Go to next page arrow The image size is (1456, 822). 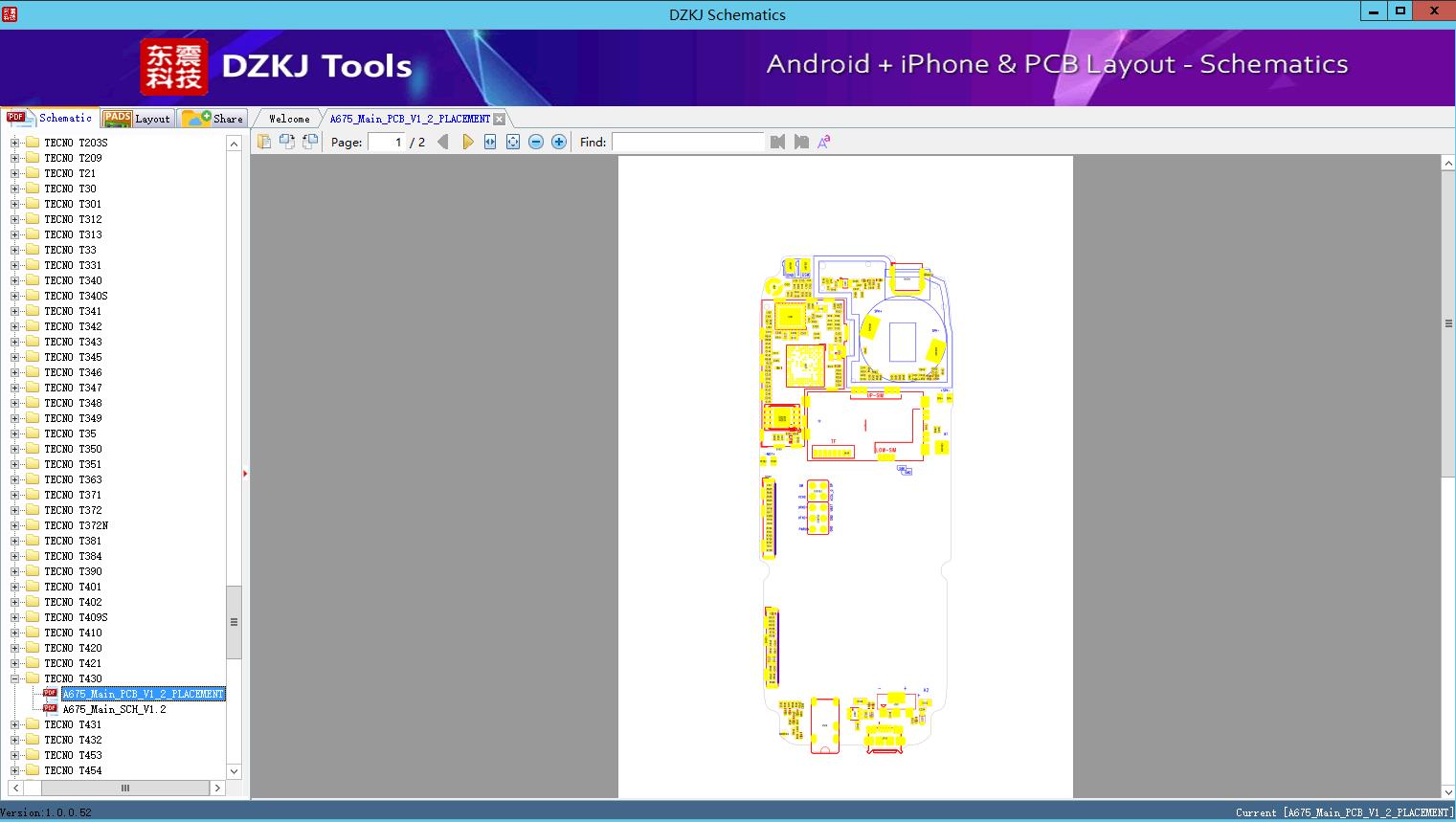coord(467,142)
